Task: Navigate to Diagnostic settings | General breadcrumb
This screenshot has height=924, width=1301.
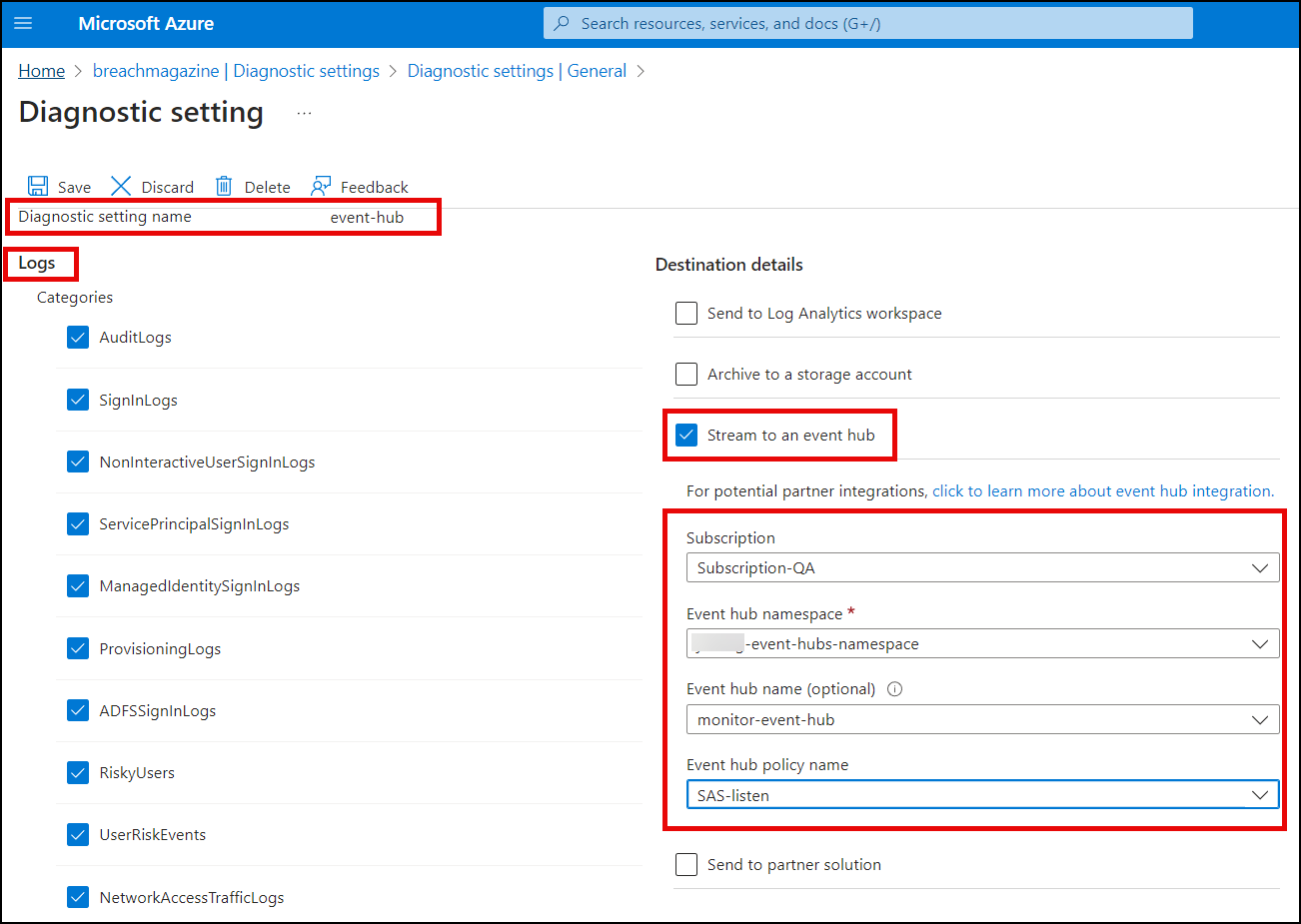Action: (517, 71)
